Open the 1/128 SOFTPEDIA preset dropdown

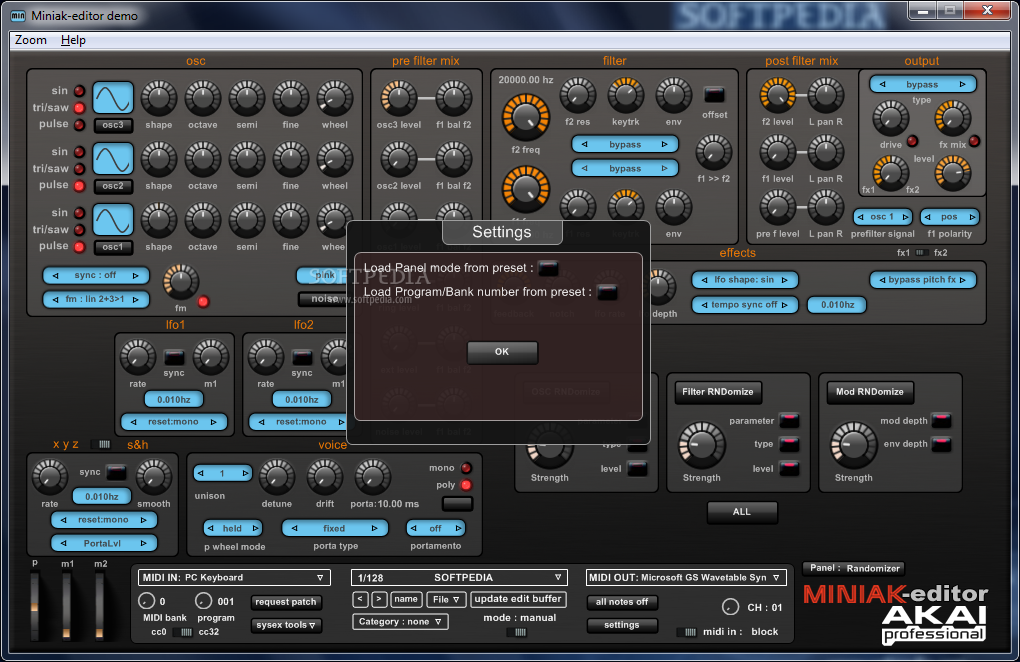(459, 577)
